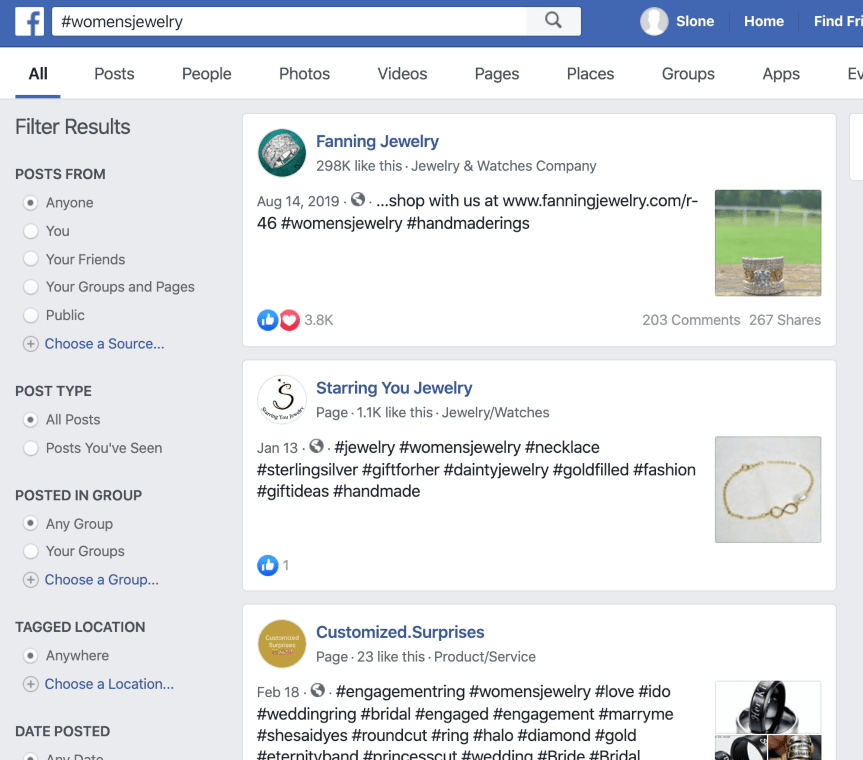Open Fanning Jewelry's profile picture
This screenshot has width=863, height=760.
[x=281, y=152]
